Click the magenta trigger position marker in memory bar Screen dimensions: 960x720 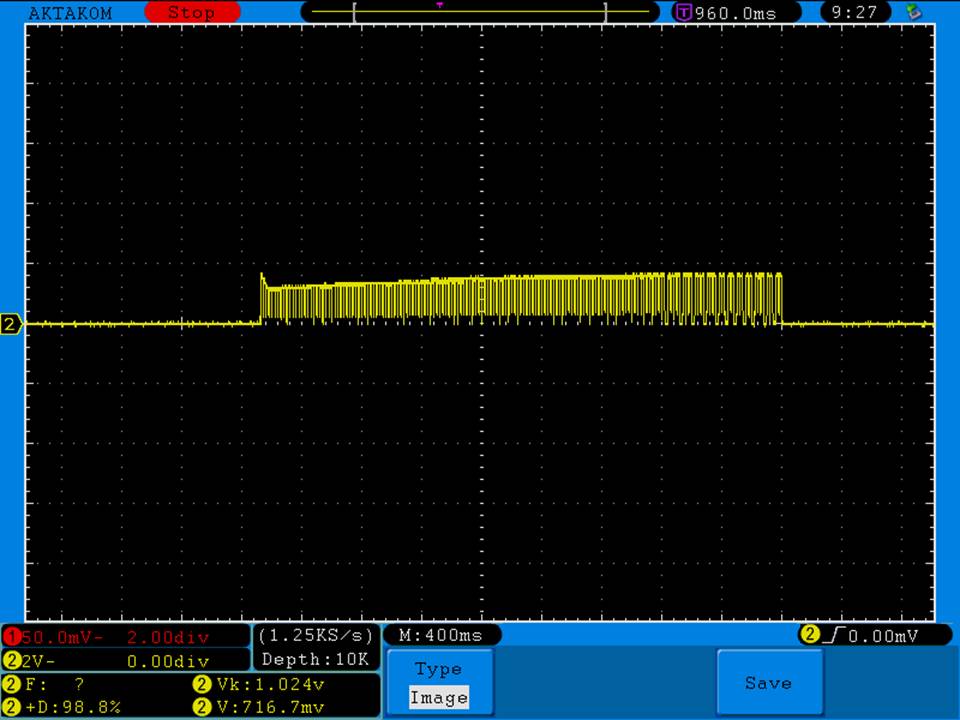tap(439, 5)
